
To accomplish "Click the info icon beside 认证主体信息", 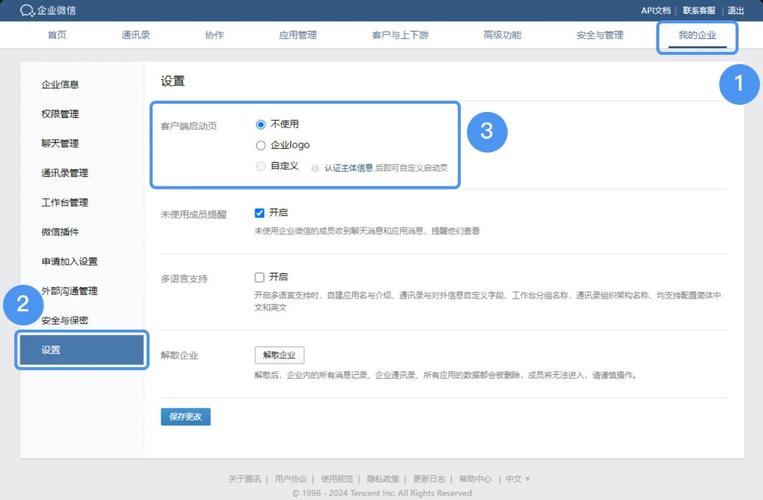I will pos(315,168).
